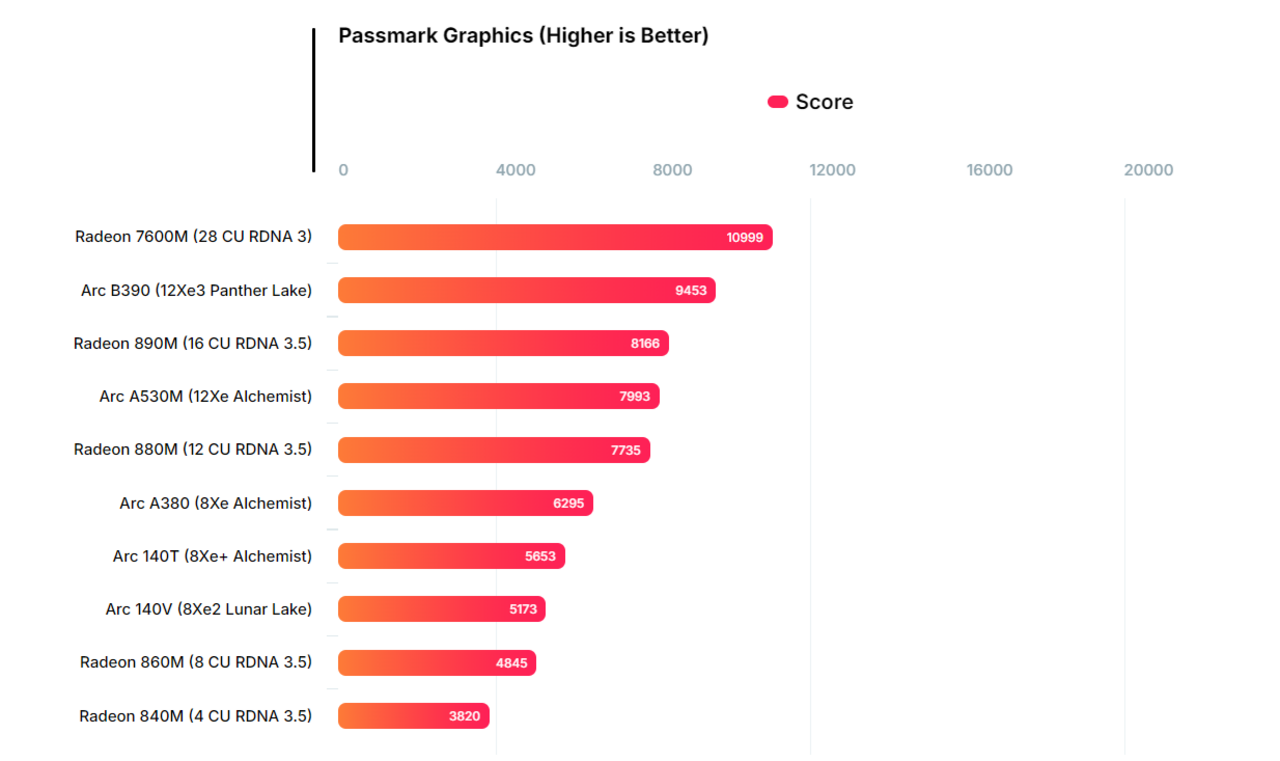Click the Radeon 7600M (28 CU RDNA 3) label
The height and width of the screenshot is (761, 1280).
[x=193, y=237]
